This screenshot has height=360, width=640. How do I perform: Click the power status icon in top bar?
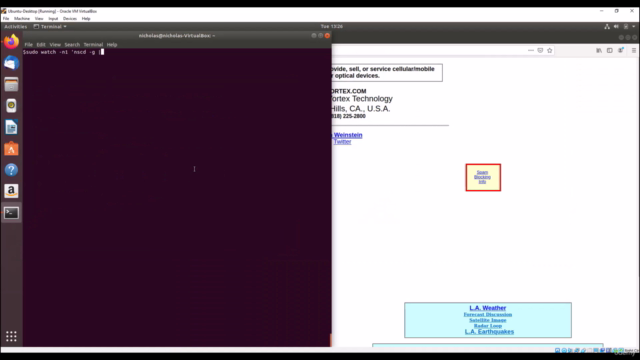click(626, 27)
